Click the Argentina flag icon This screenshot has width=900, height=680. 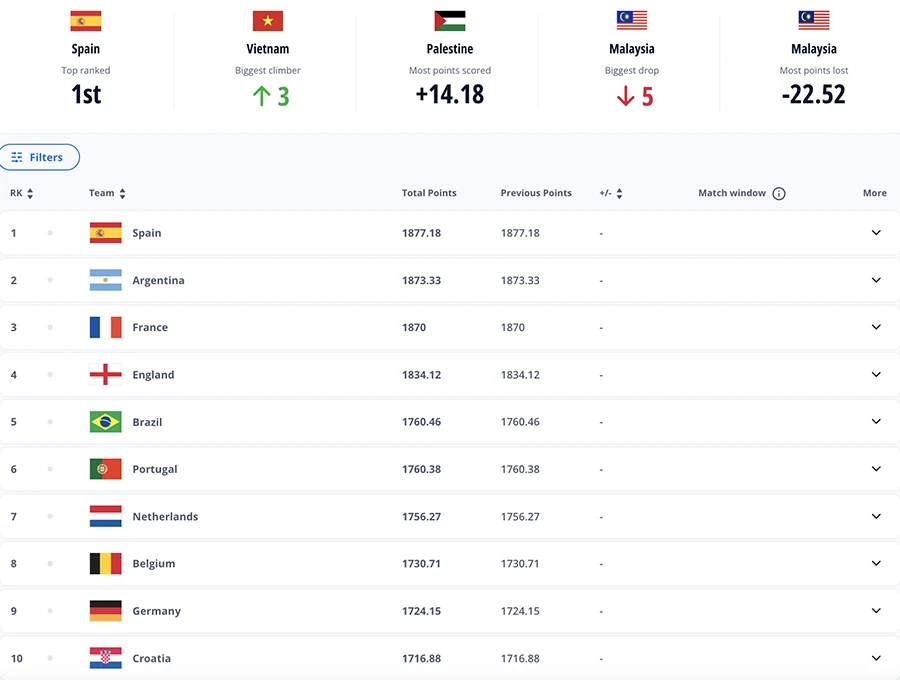105,280
